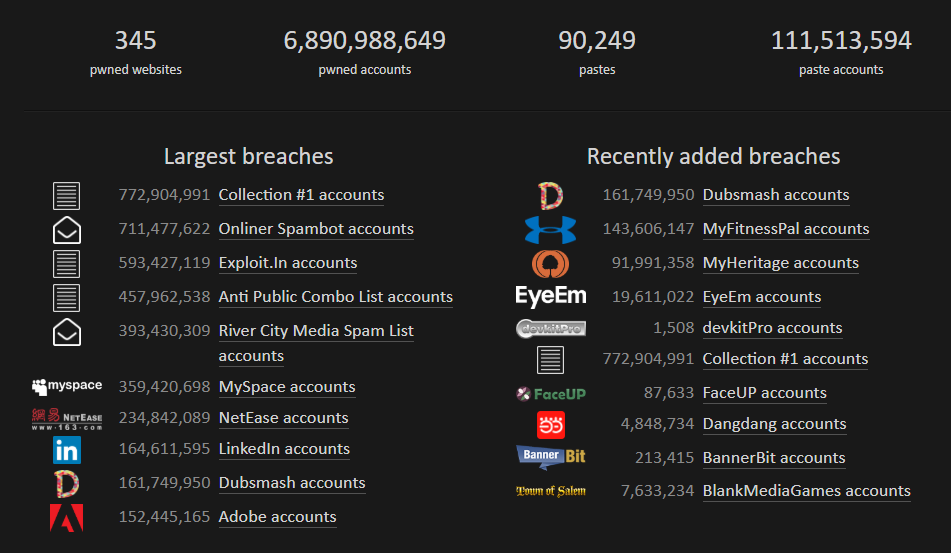Click the MySpace logo
The width and height of the screenshot is (951, 553).
tap(67, 386)
